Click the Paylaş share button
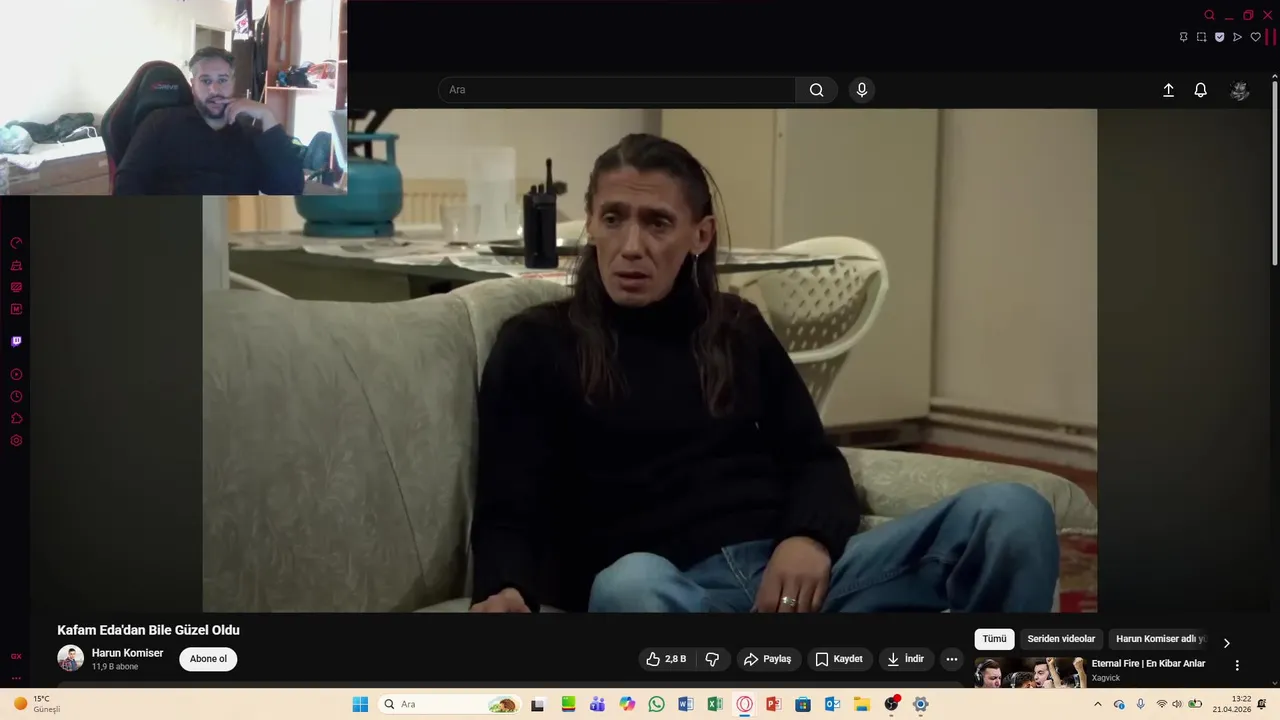This screenshot has height=720, width=1280. click(768, 659)
